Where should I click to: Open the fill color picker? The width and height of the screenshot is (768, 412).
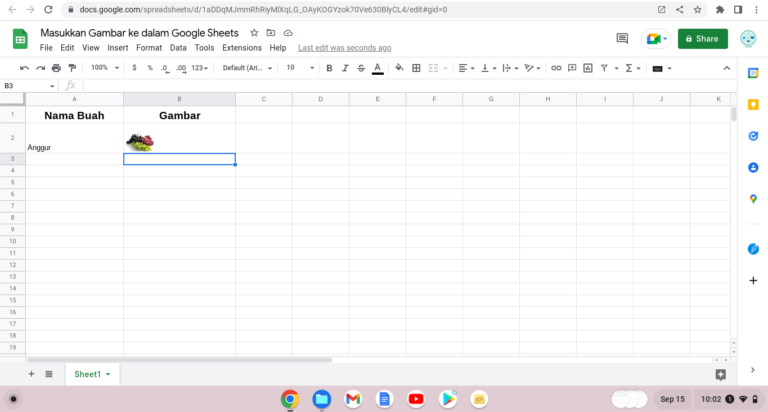coord(399,68)
